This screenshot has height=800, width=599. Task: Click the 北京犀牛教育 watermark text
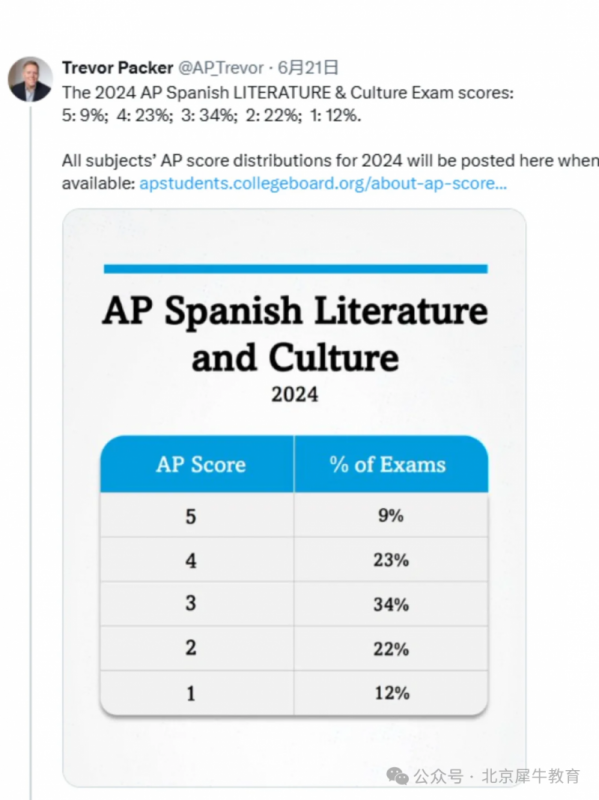coord(531,776)
